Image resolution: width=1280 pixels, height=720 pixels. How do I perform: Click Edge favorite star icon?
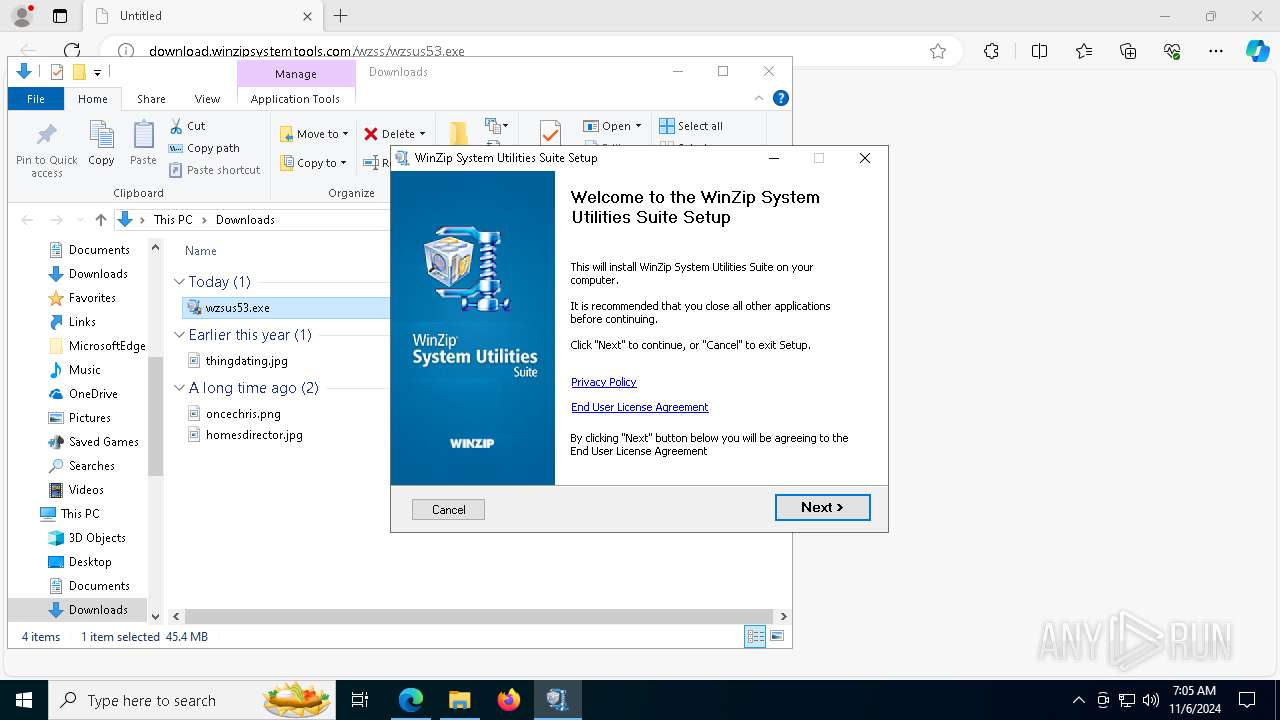[x=937, y=51]
